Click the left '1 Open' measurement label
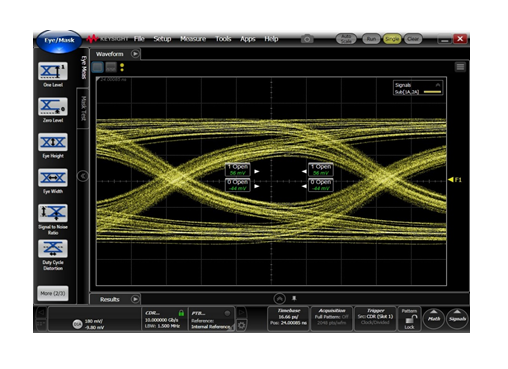This screenshot has height=369, width=508. coord(238,169)
